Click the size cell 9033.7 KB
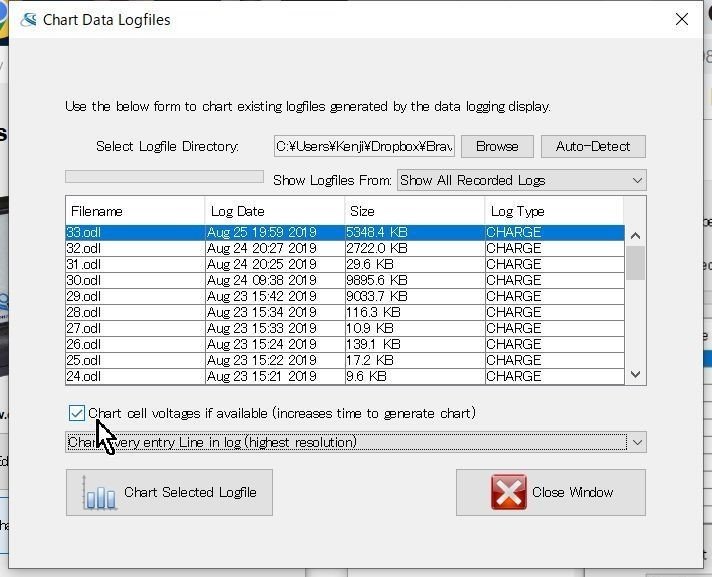The width and height of the screenshot is (712, 577). [376, 296]
